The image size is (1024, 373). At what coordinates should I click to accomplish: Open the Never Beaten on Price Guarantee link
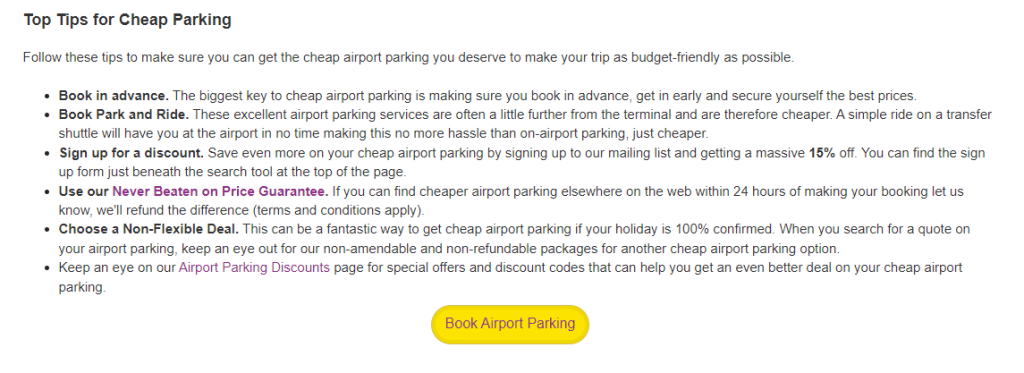[x=221, y=192]
